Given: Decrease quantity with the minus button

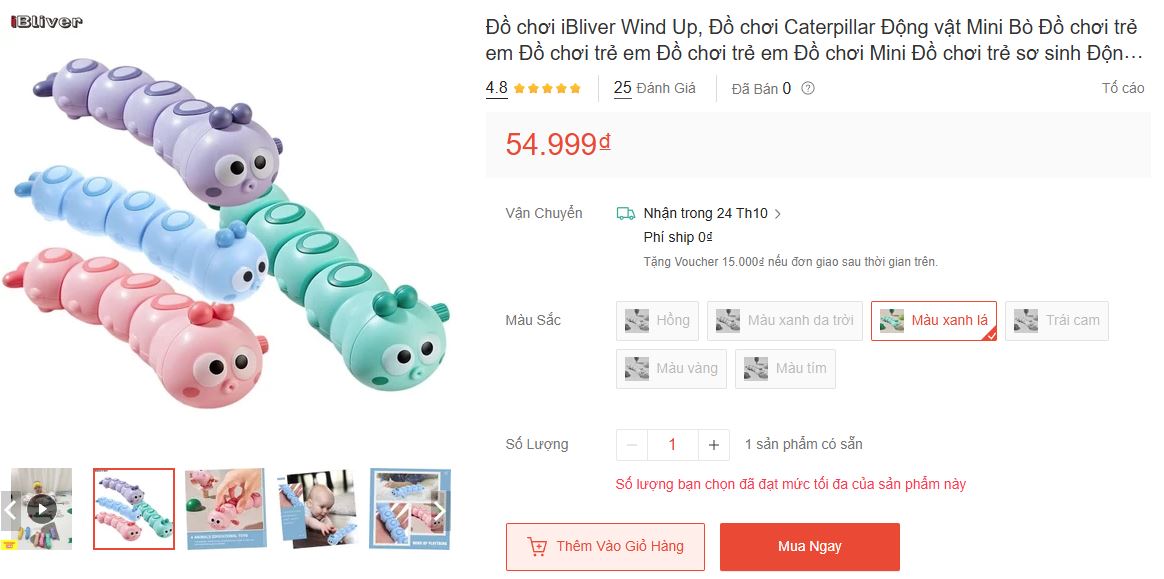Looking at the screenshot, I should click(632, 445).
